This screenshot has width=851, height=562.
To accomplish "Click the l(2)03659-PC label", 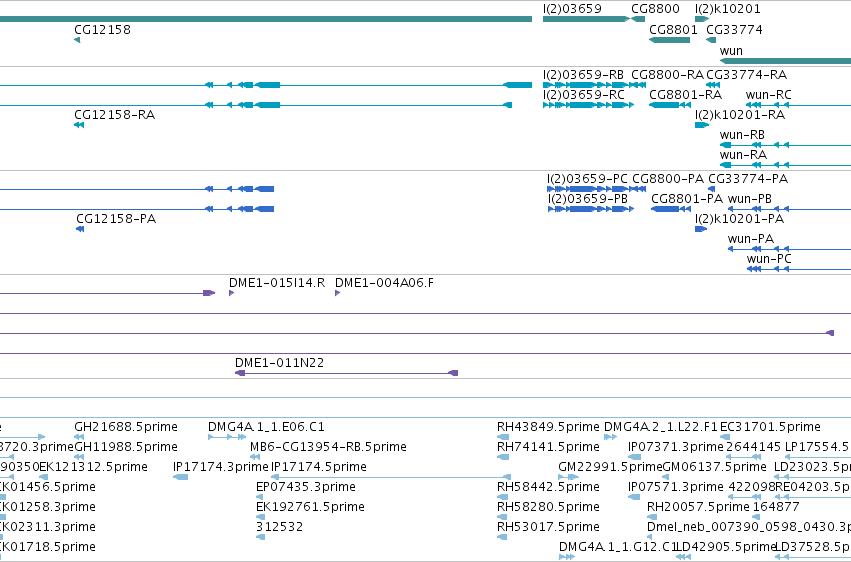I will [x=587, y=178].
